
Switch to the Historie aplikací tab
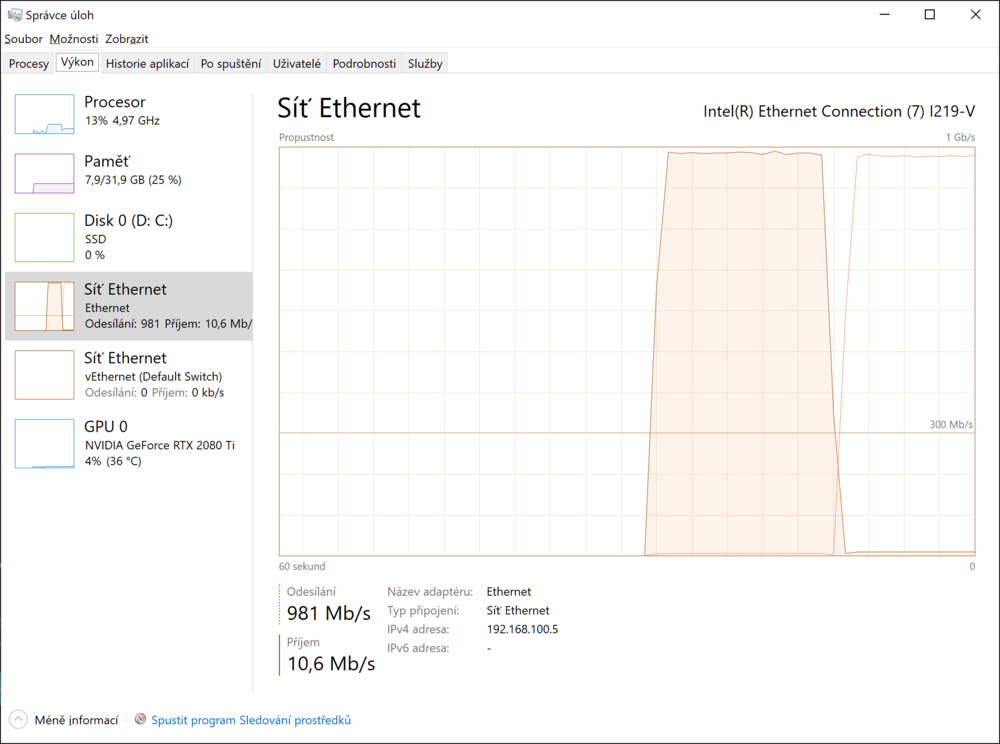[147, 64]
